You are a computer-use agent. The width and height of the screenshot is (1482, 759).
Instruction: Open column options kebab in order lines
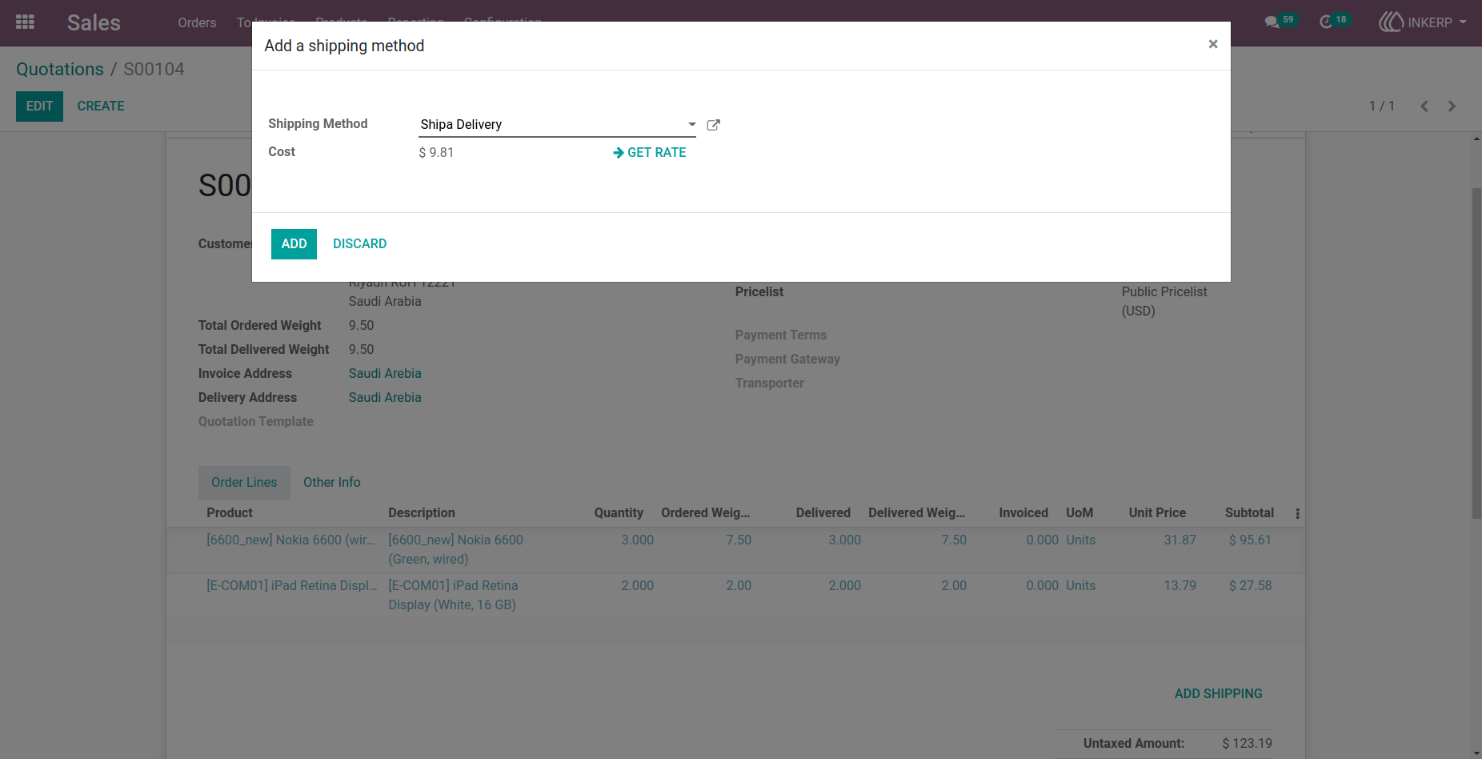[x=1297, y=513]
